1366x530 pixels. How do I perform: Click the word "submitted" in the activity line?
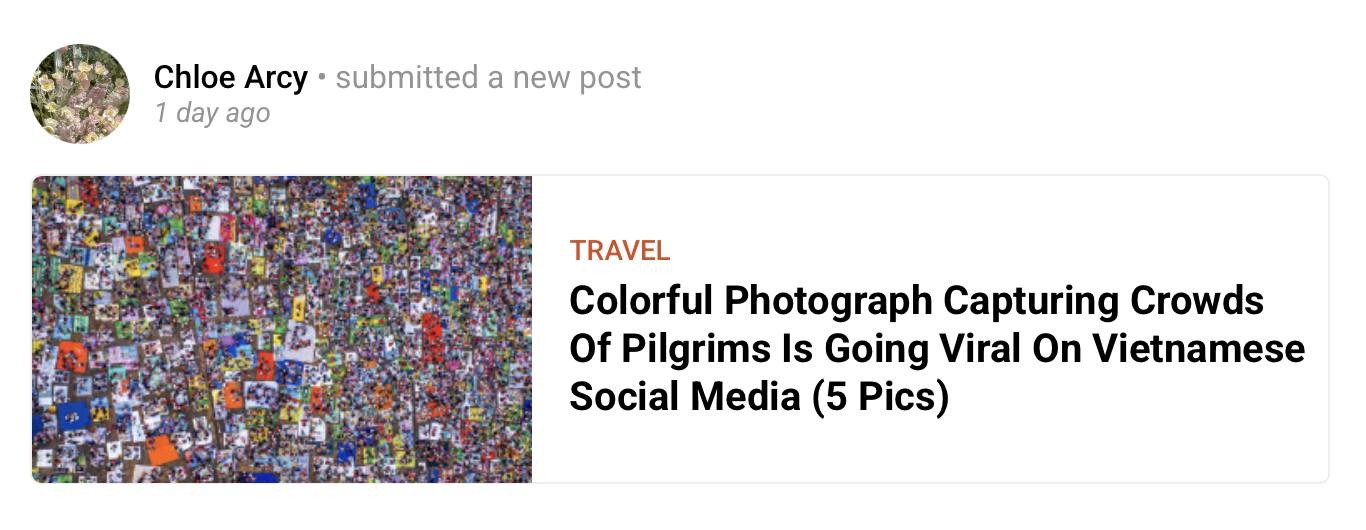[406, 77]
